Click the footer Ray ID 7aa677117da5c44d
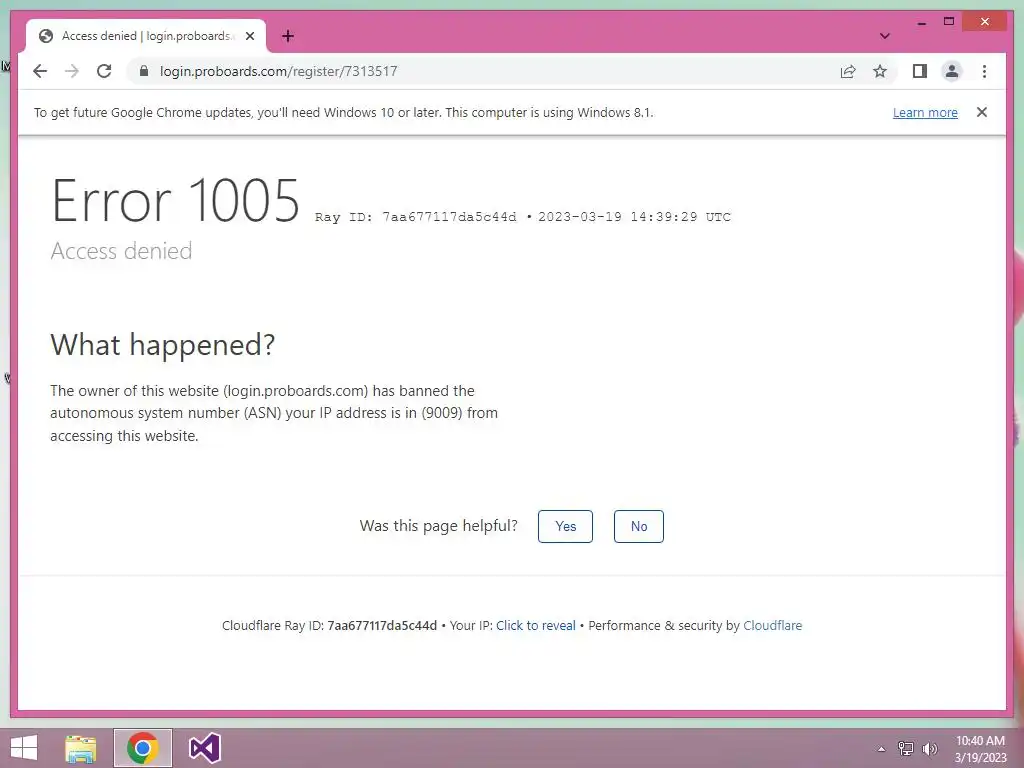Viewport: 1024px width, 768px height. coord(382,626)
